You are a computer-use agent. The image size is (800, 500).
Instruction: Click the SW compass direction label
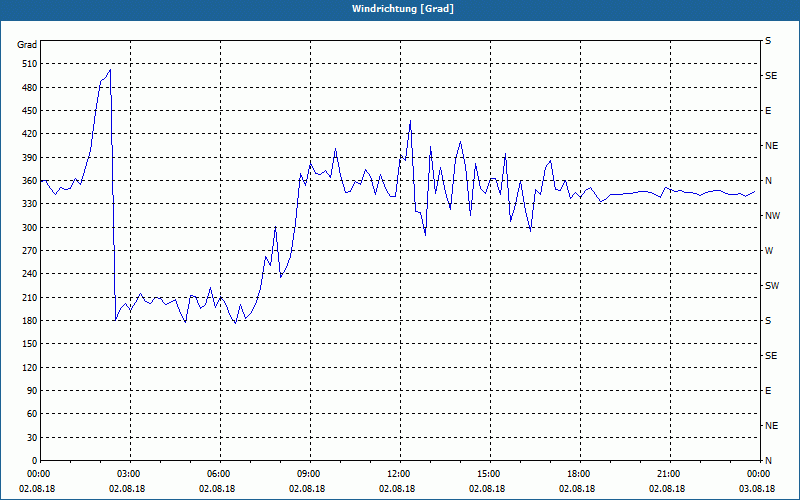772,286
